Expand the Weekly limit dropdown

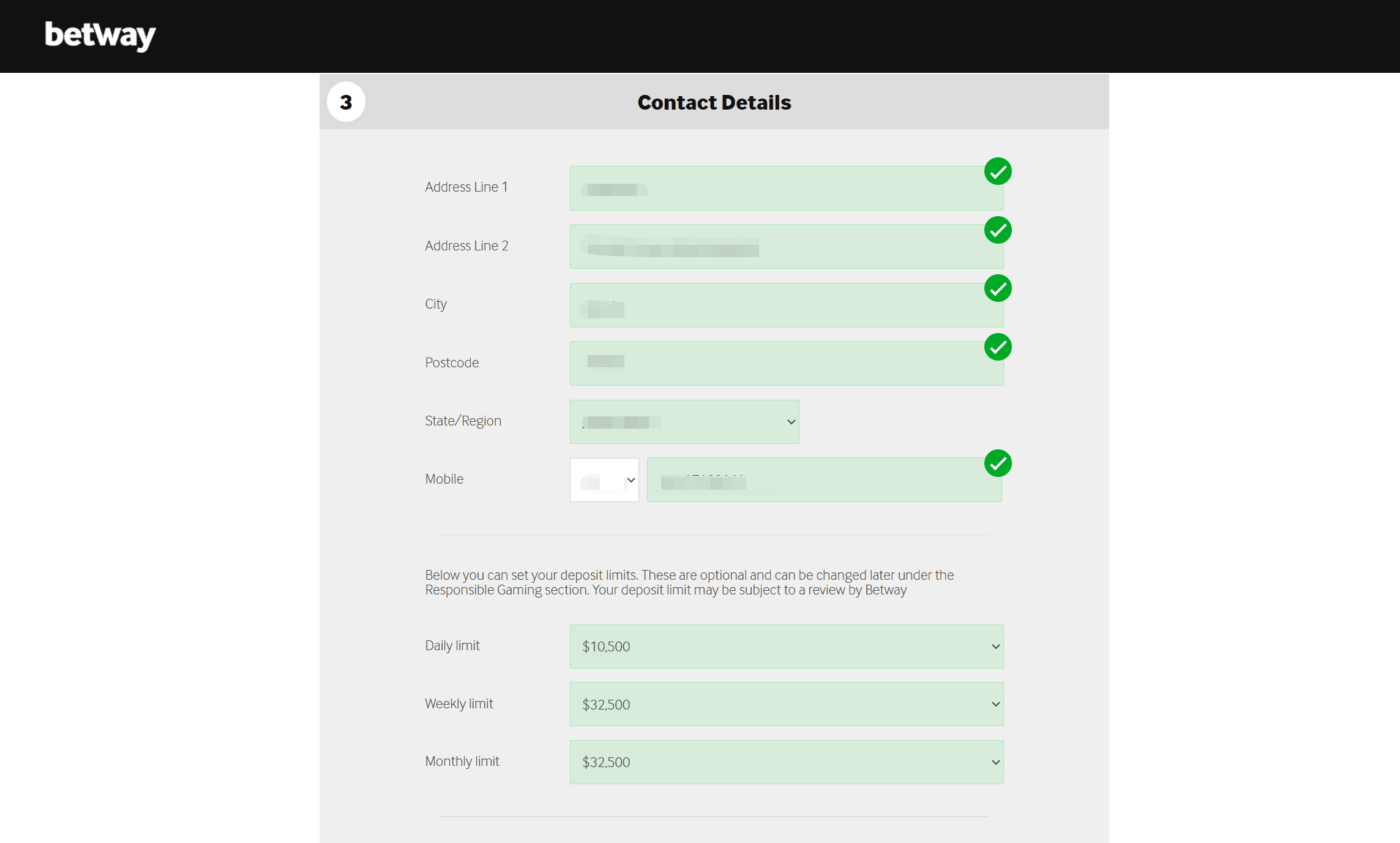786,704
